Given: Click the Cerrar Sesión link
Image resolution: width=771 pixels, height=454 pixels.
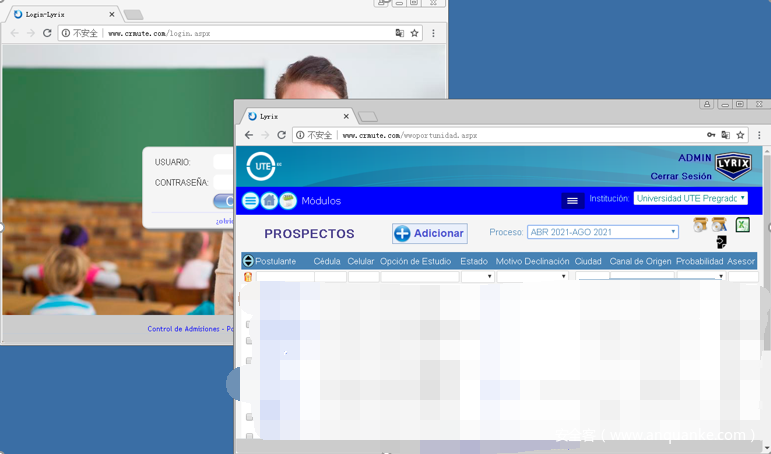Looking at the screenshot, I should [x=681, y=176].
